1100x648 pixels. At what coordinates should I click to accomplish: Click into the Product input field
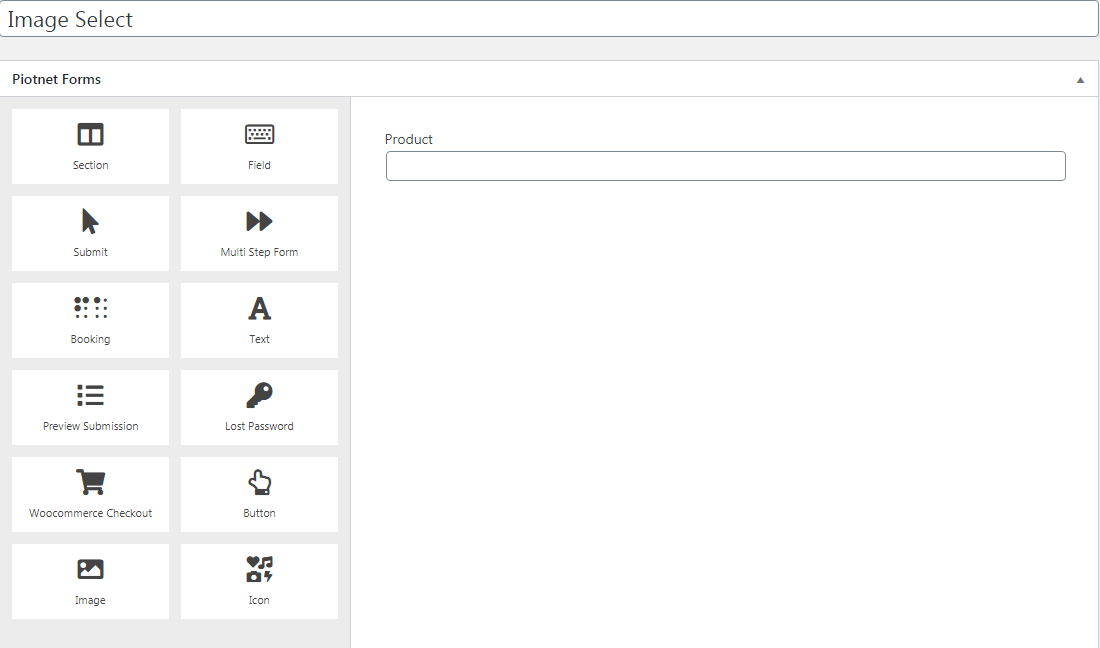(x=725, y=166)
